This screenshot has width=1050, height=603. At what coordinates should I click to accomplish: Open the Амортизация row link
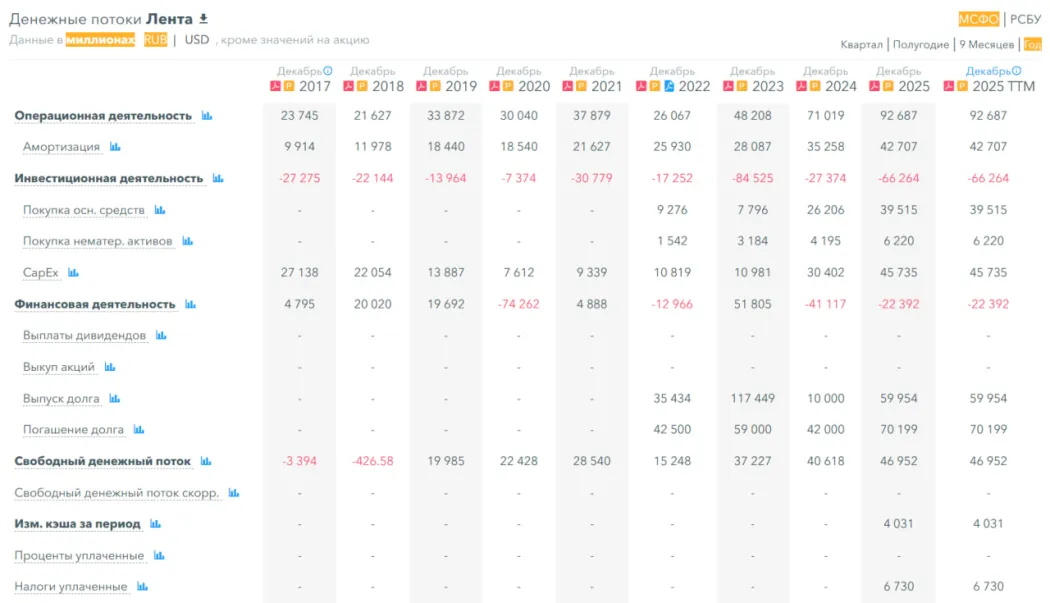tap(61, 147)
